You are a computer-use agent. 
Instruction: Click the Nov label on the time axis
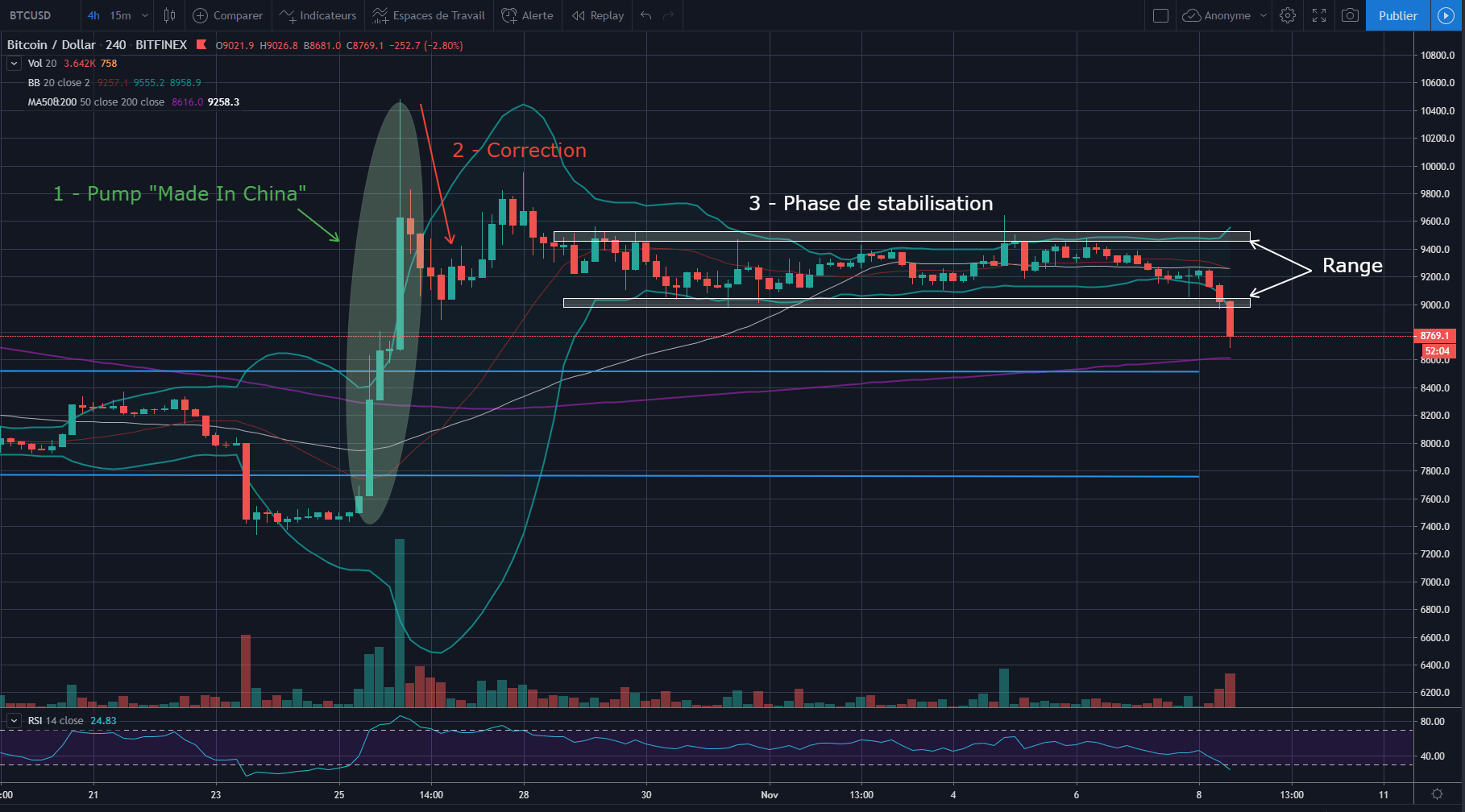tap(770, 794)
